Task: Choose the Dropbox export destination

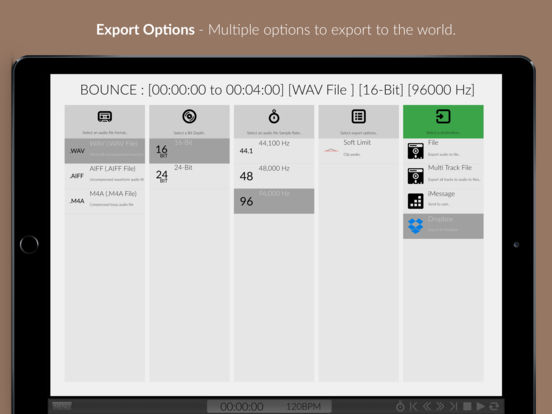Action: coord(443,226)
